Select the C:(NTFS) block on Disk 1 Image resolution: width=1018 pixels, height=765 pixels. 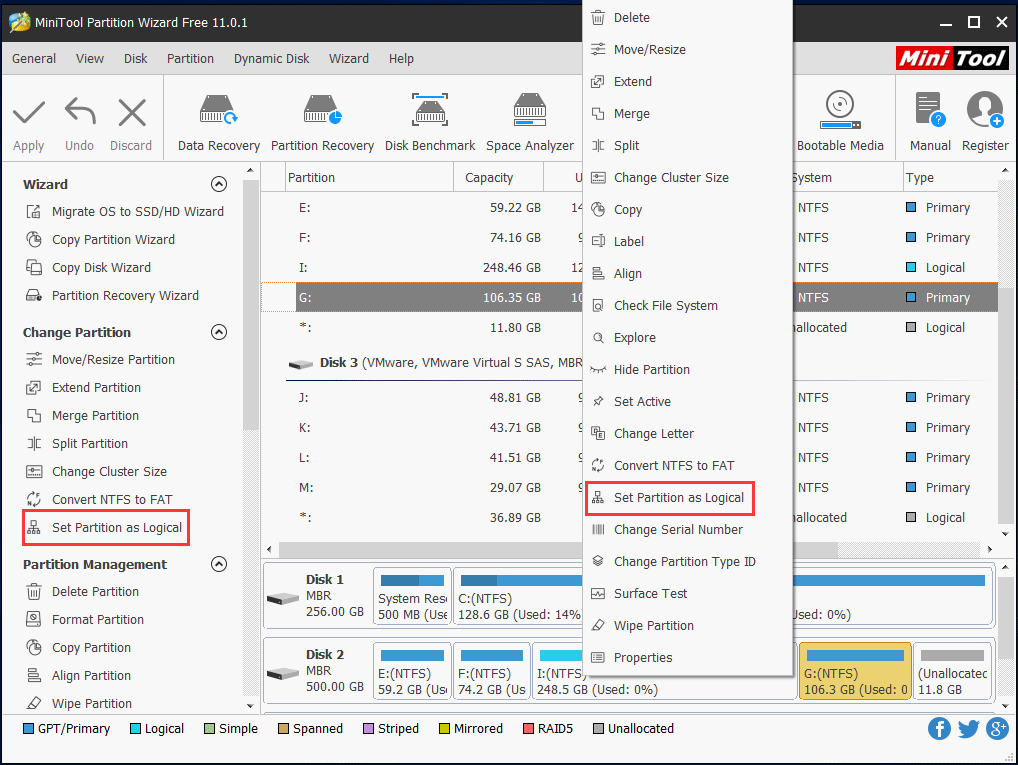[517, 596]
